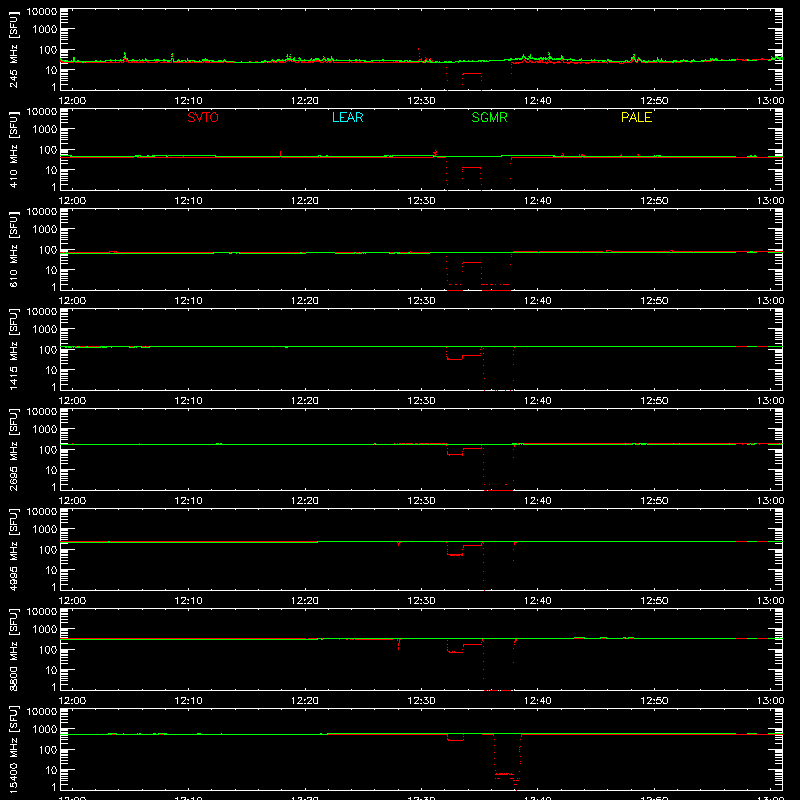Click the 12:30 time label below 8800 MHz plot
This screenshot has width=800, height=800.
421,701
